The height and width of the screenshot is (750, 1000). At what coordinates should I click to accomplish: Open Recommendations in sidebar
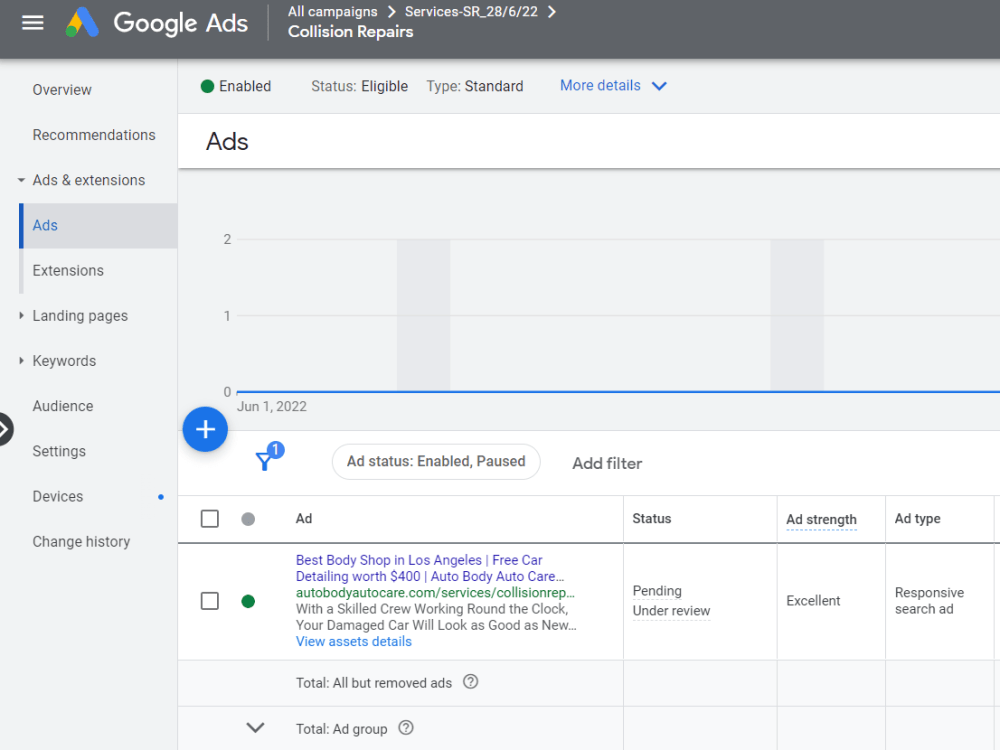coord(94,135)
